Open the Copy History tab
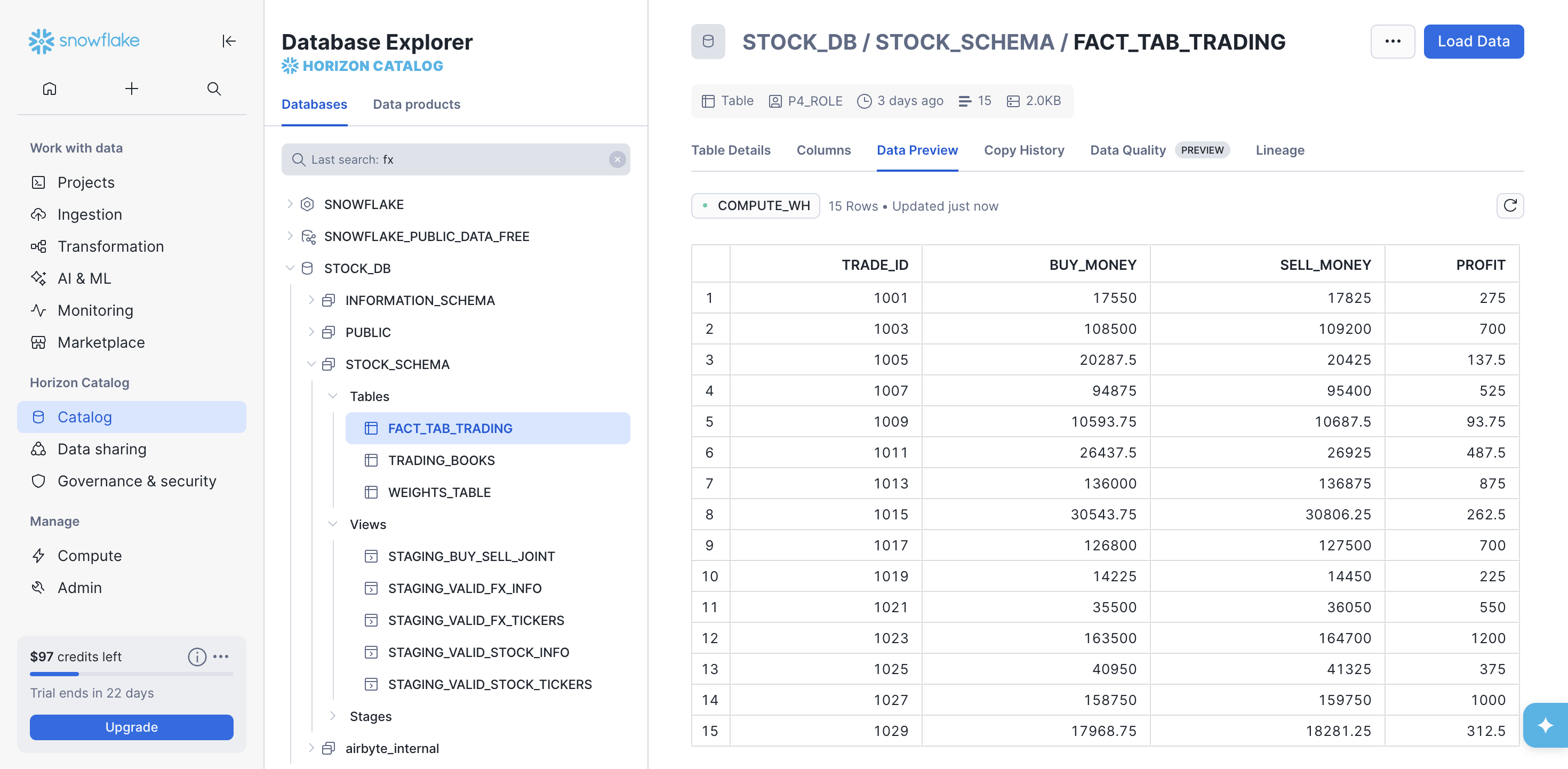 1024,150
